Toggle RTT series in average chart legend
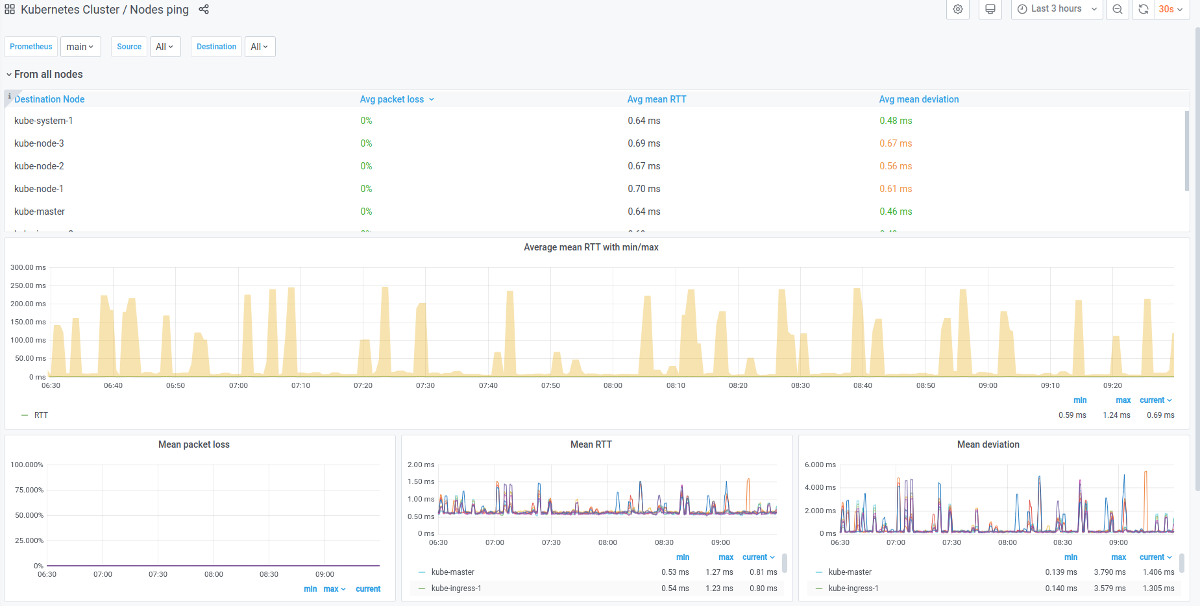 tap(41, 414)
